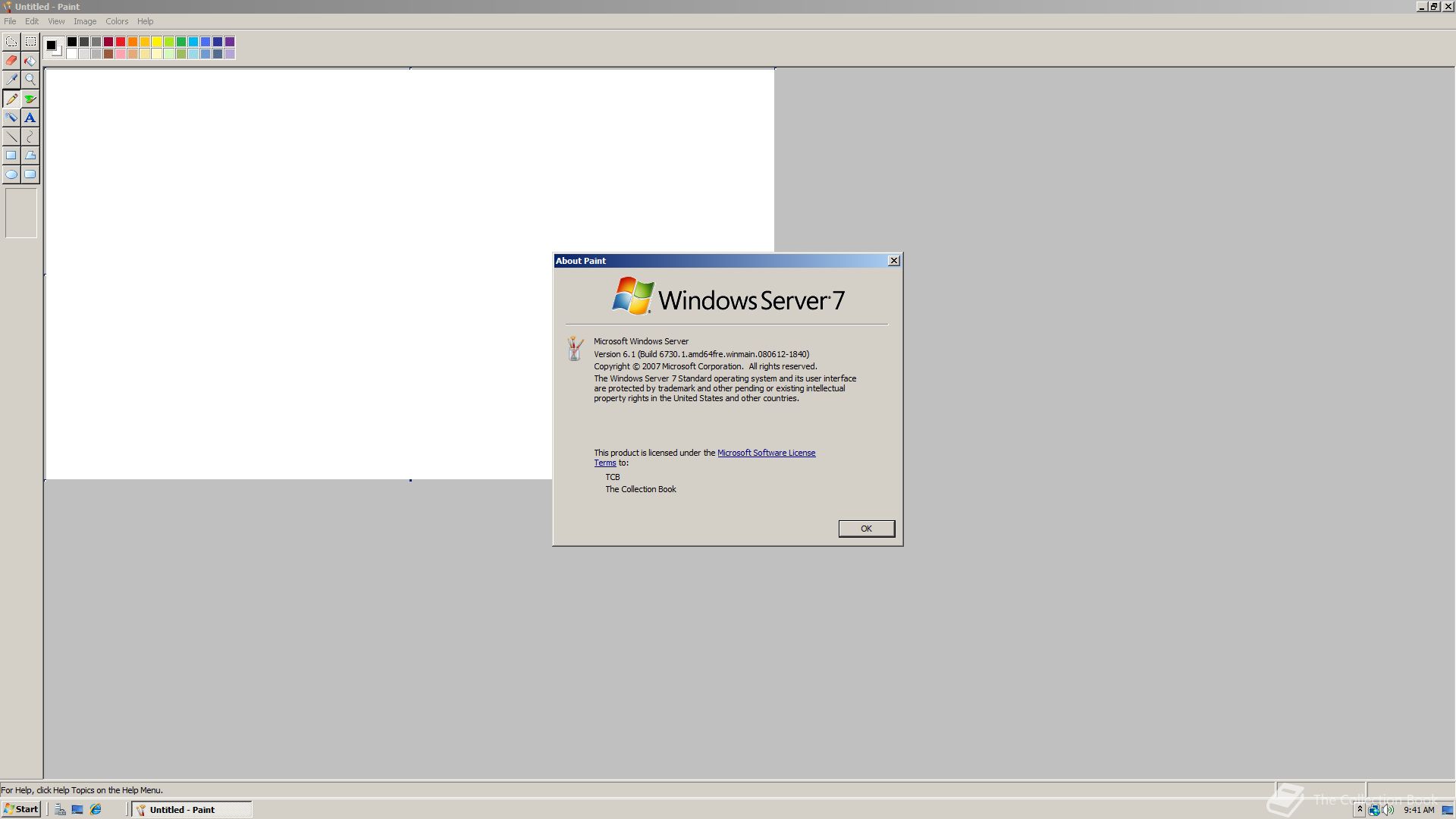Pick the white color swatch
Viewport: 1456px width, 819px height.
(x=72, y=54)
